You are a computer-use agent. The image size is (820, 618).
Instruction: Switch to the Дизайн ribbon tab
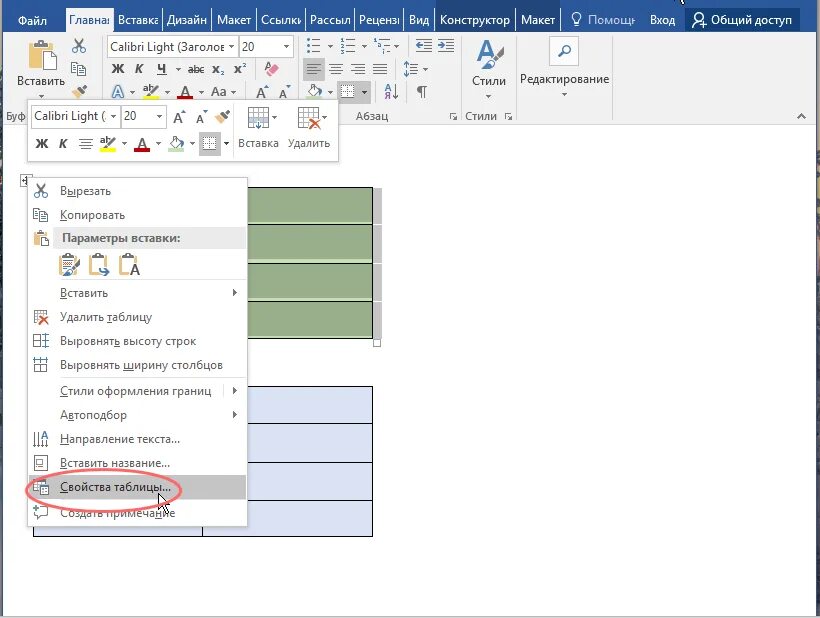pyautogui.click(x=187, y=20)
